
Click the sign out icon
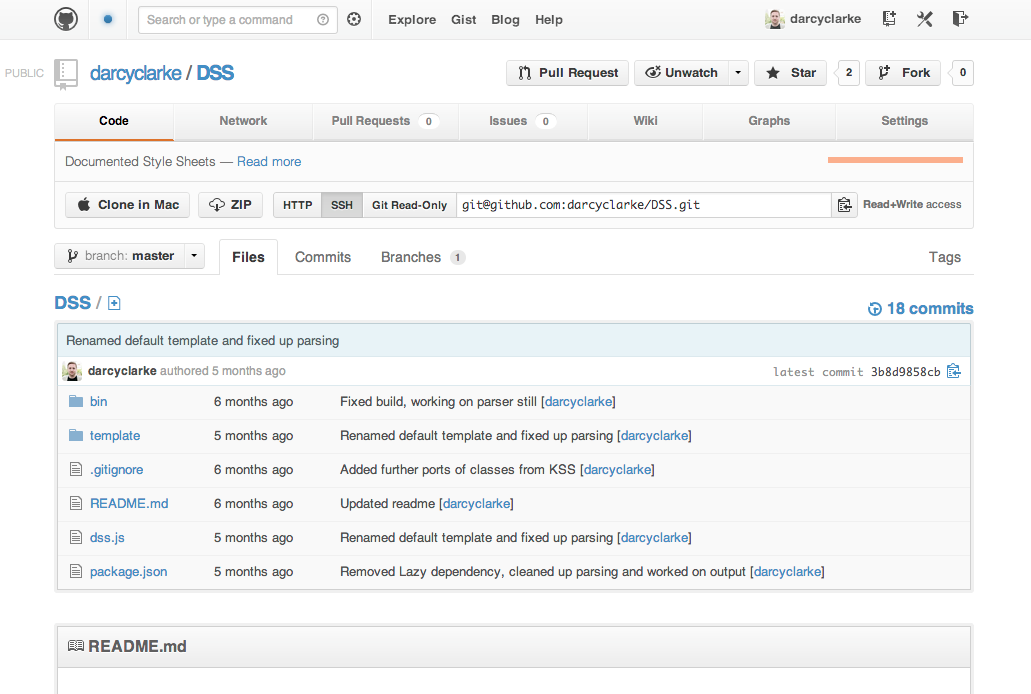(x=960, y=19)
